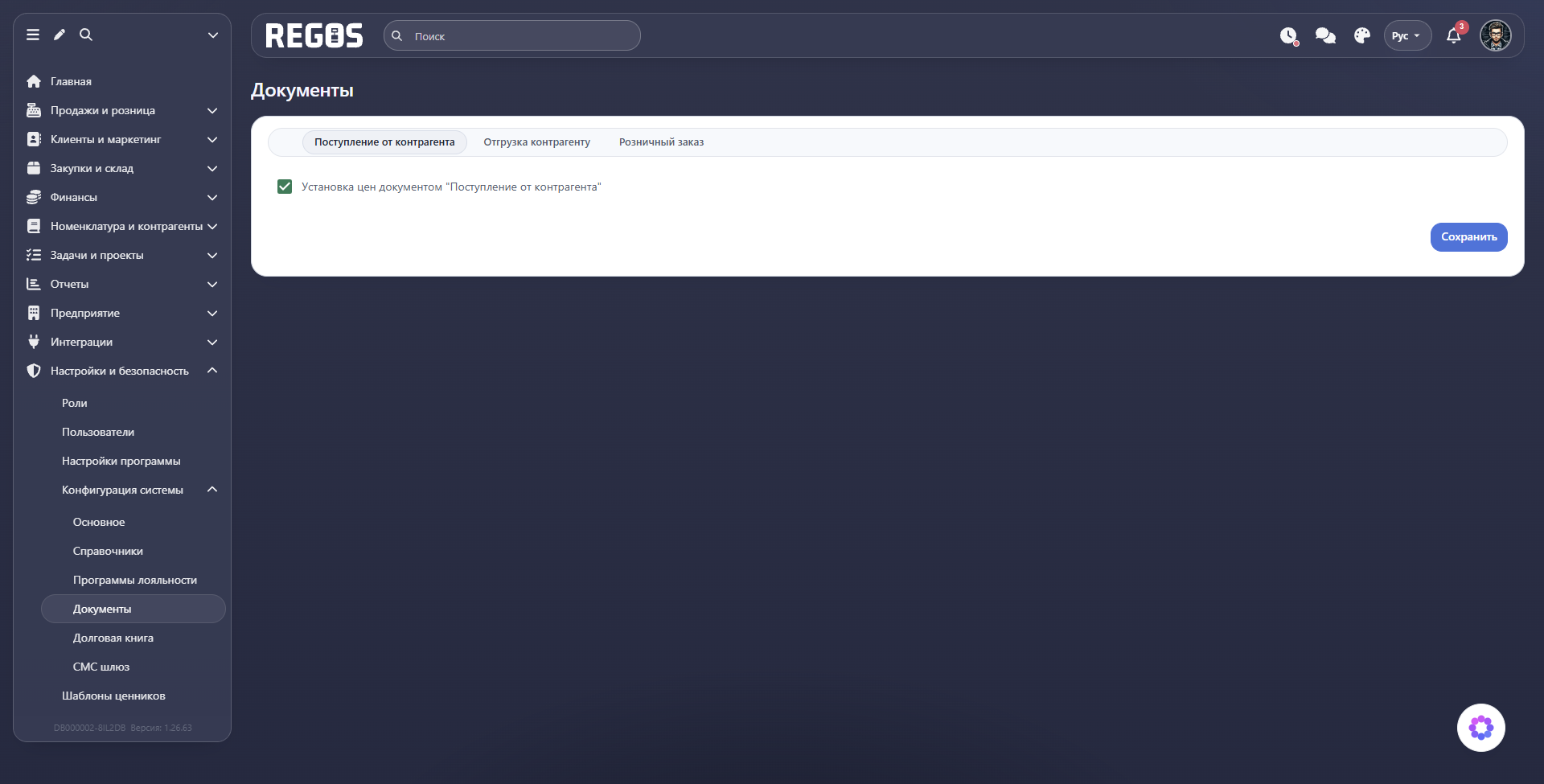Image resolution: width=1544 pixels, height=784 pixels.
Task: Click the sidebar magnifier search icon
Action: pos(86,35)
